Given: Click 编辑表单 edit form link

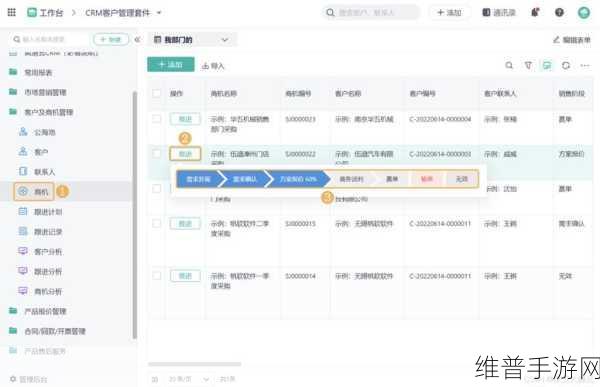Looking at the screenshot, I should pos(572,39).
